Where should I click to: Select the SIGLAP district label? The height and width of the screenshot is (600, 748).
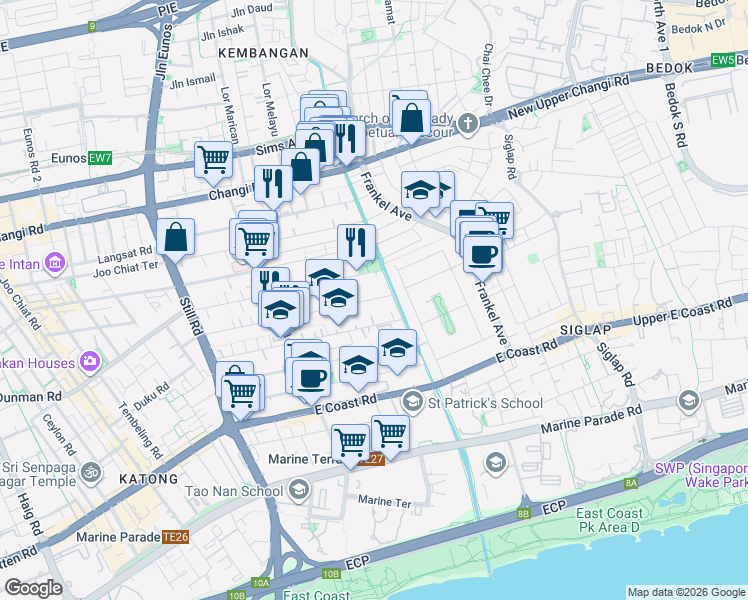click(585, 330)
